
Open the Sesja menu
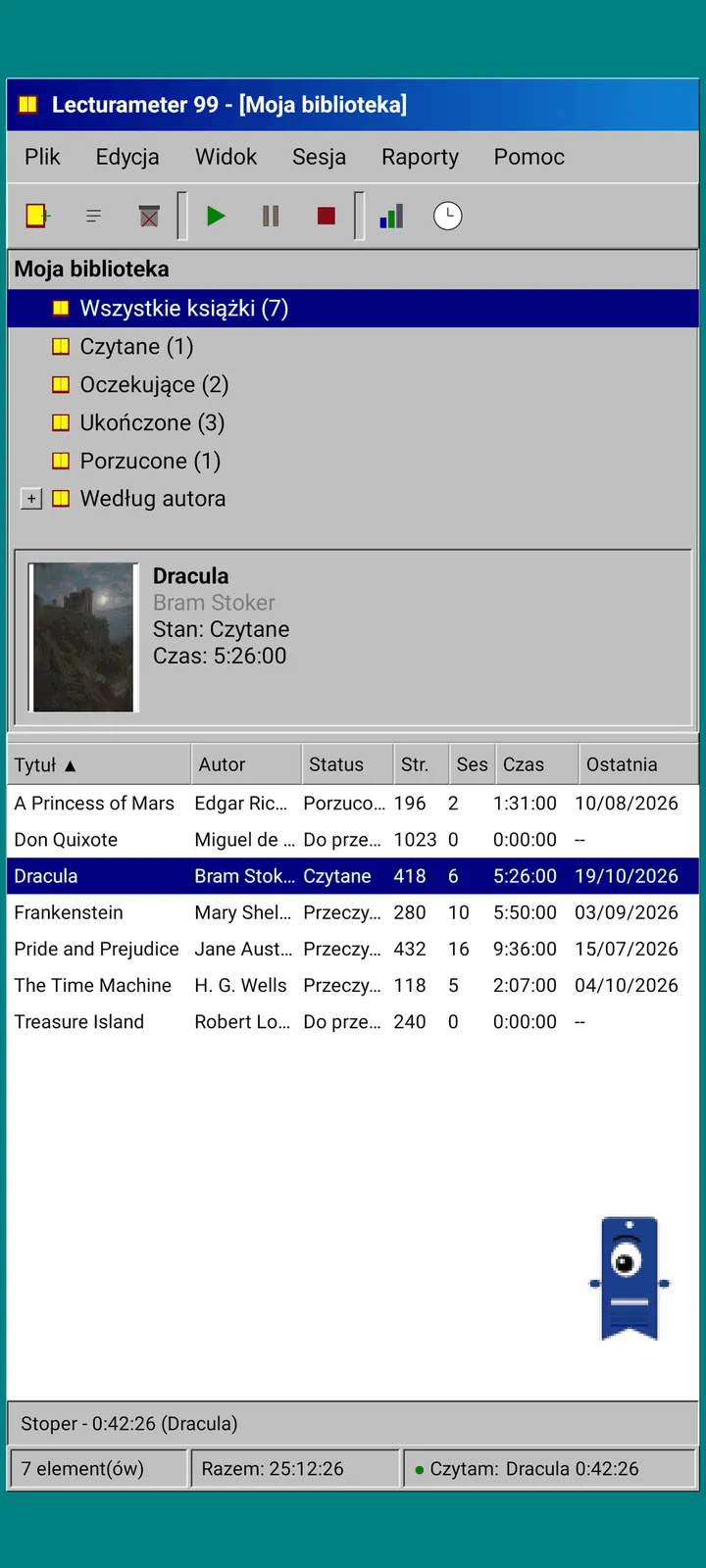pos(319,157)
